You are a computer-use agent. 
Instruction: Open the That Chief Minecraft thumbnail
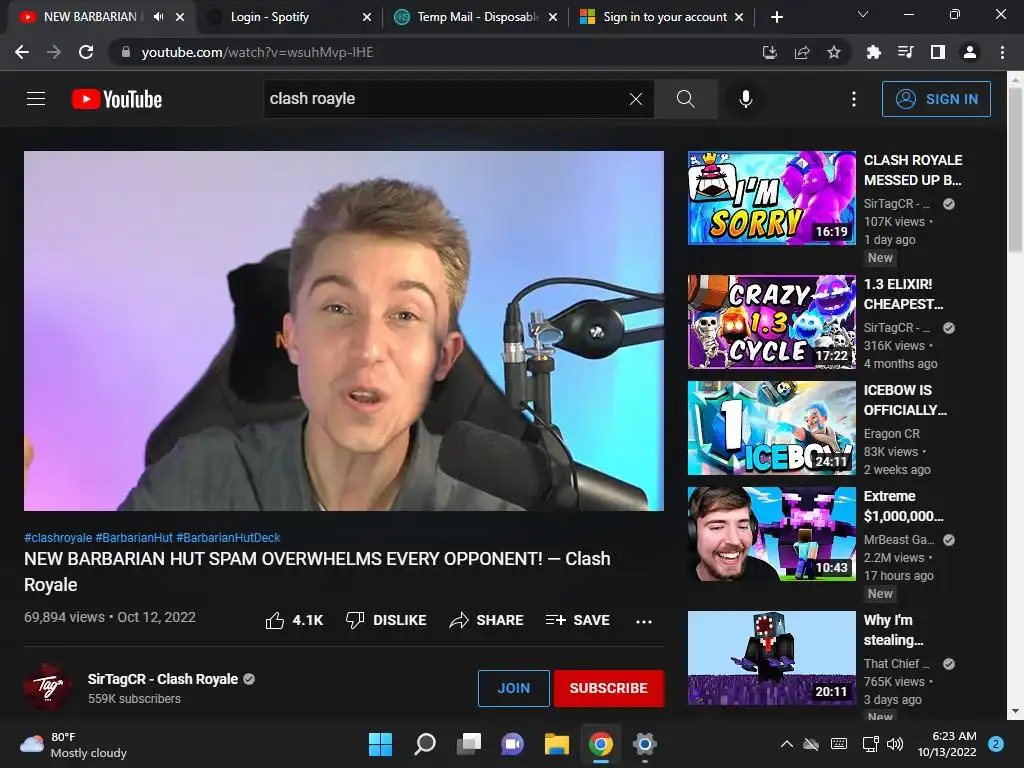771,658
